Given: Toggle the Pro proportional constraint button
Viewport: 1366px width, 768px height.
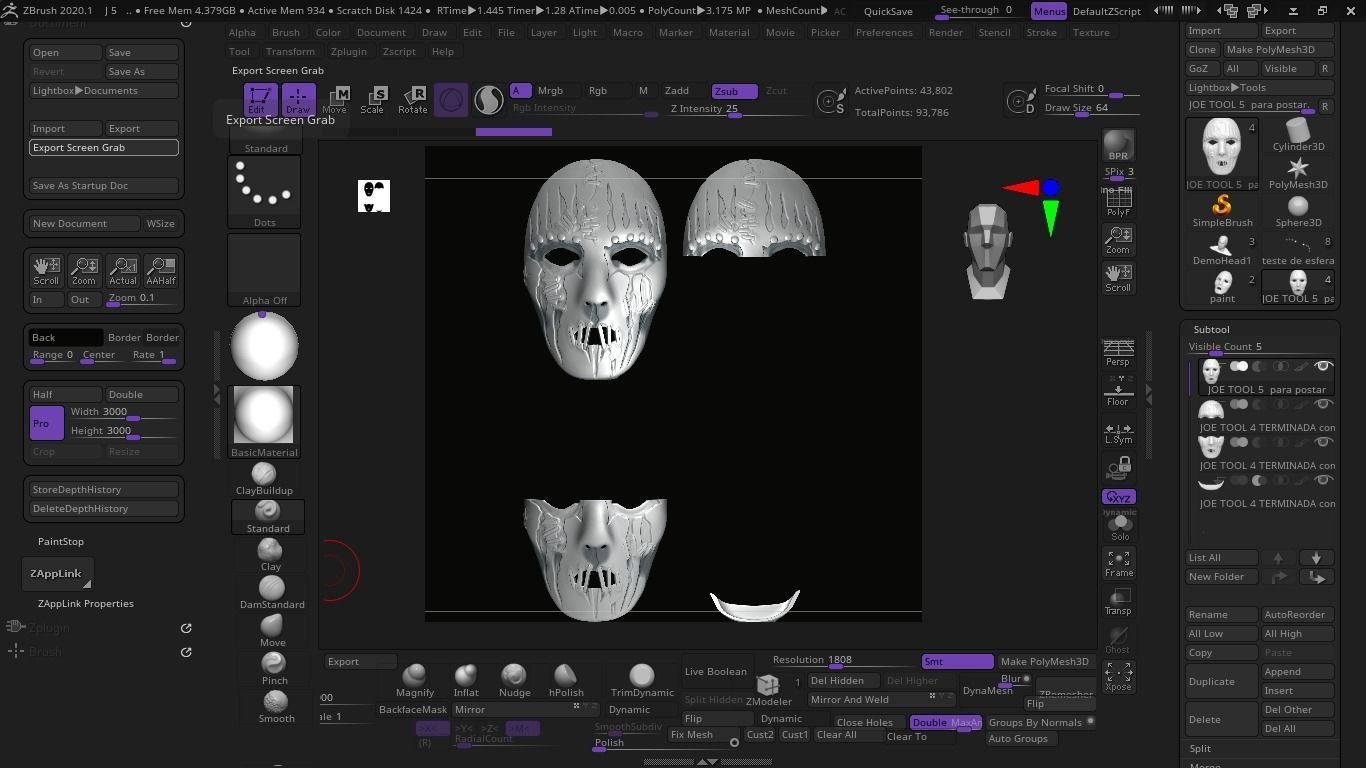Looking at the screenshot, I should [x=47, y=423].
